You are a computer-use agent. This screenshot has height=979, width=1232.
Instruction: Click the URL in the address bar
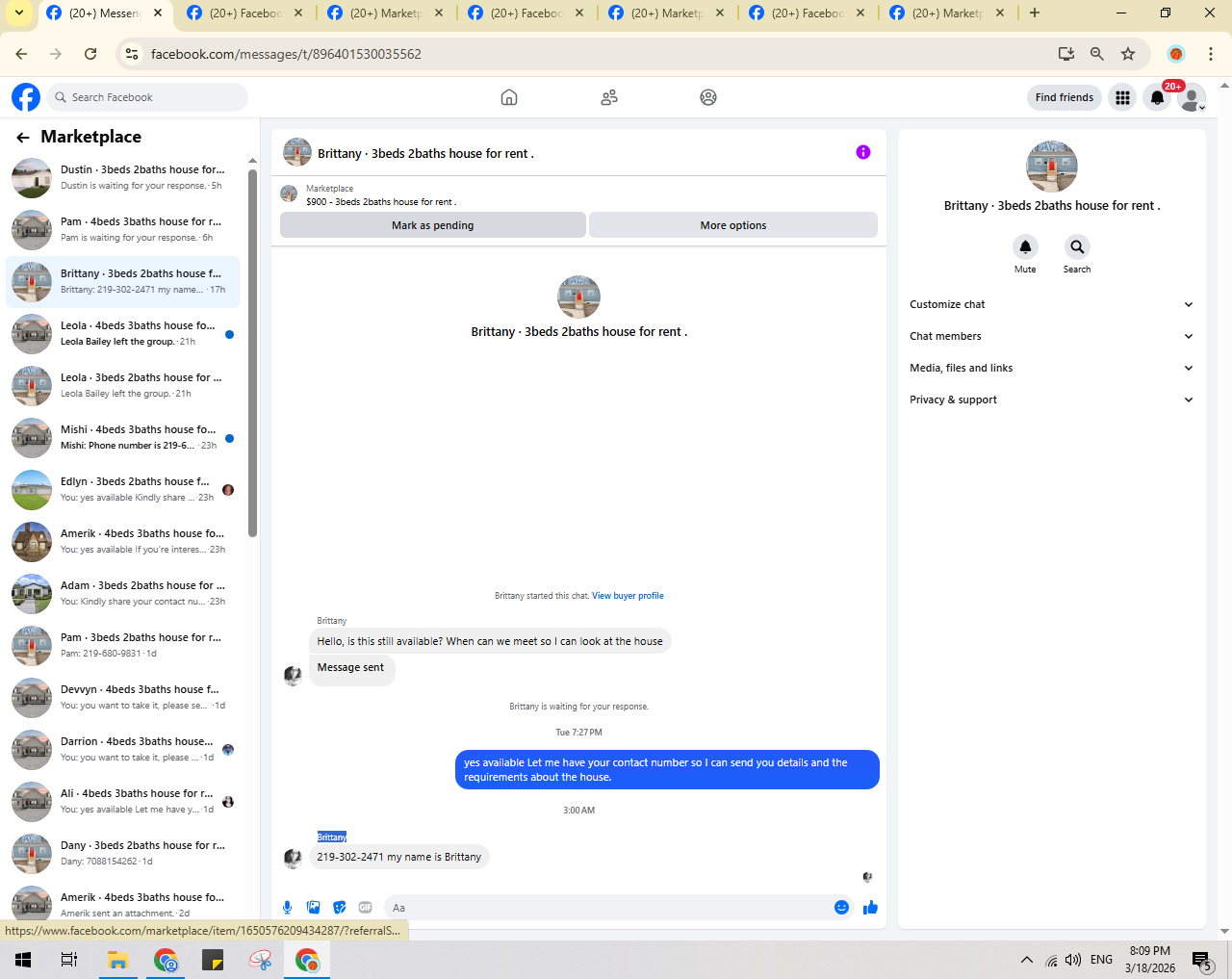[286, 54]
